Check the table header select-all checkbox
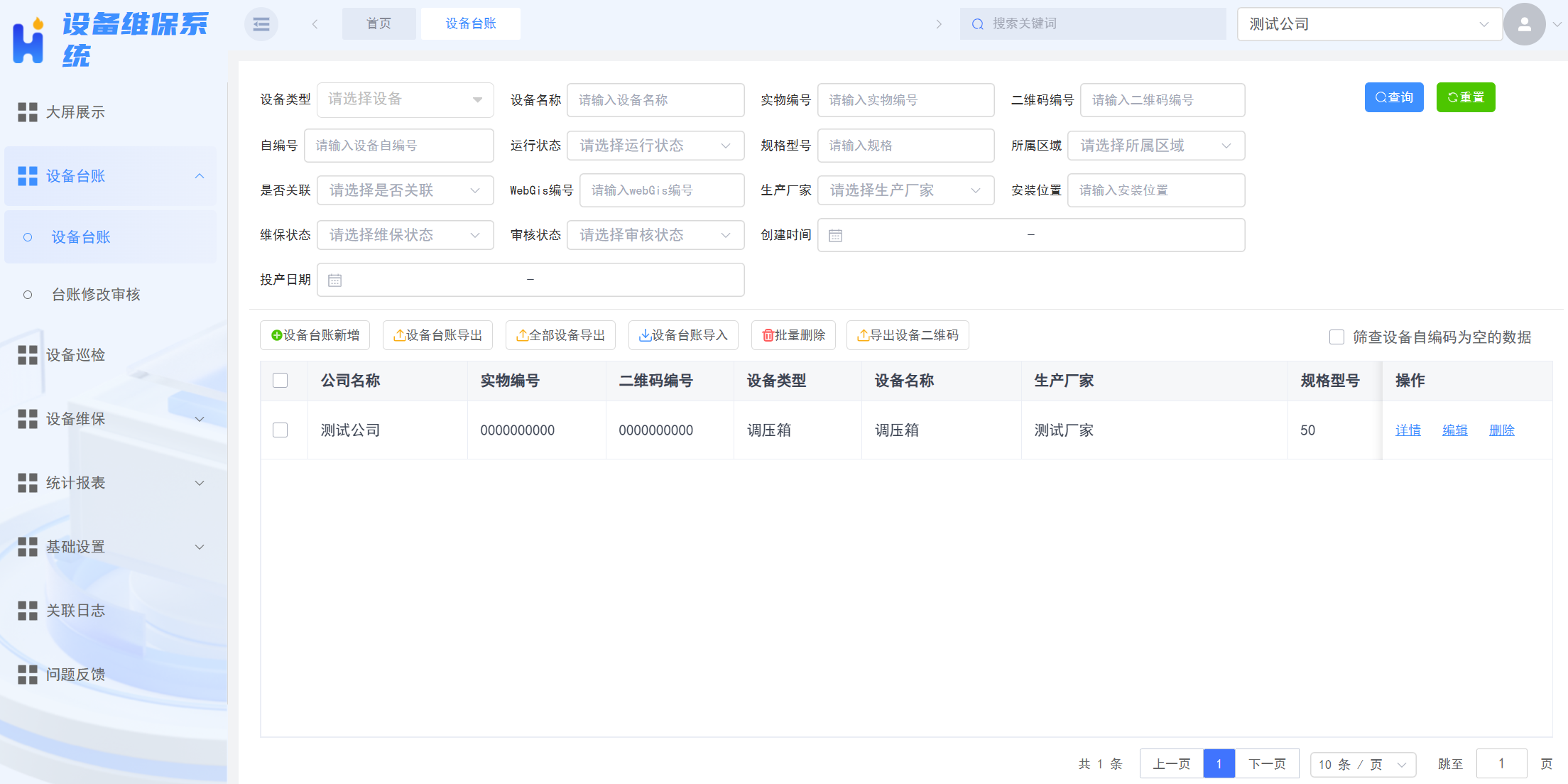This screenshot has height=784, width=1568. [x=281, y=381]
